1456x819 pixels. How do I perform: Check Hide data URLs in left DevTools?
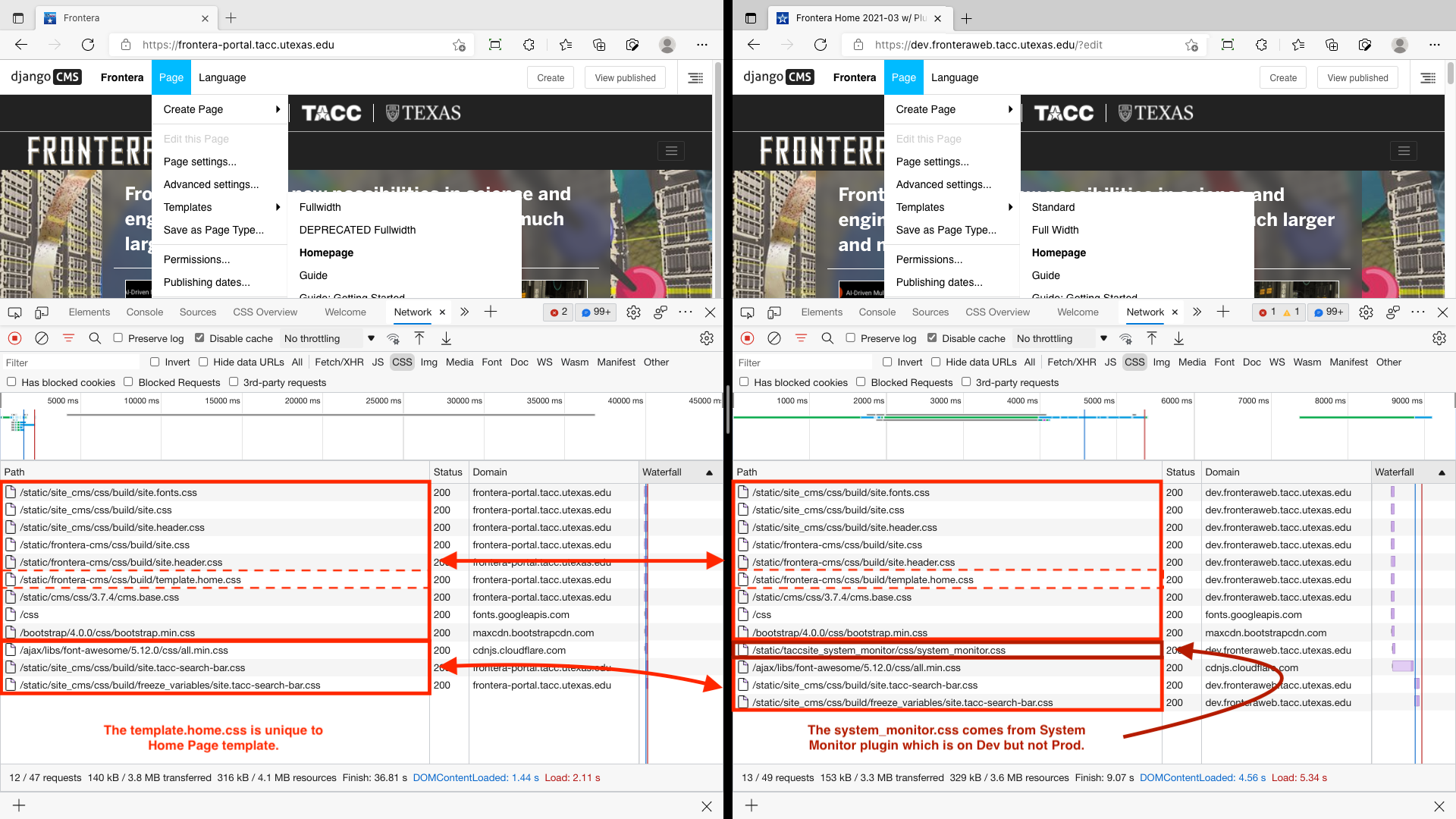pyautogui.click(x=203, y=362)
